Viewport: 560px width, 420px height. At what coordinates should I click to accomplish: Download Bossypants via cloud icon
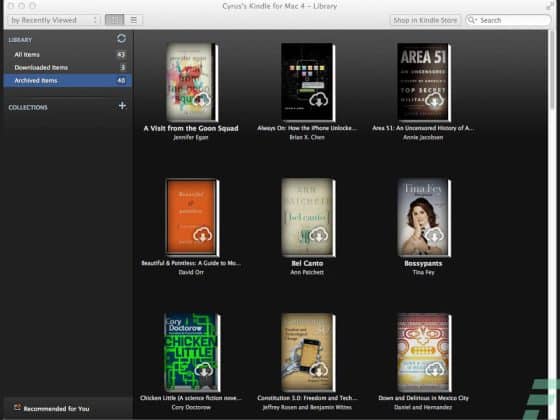tap(434, 236)
